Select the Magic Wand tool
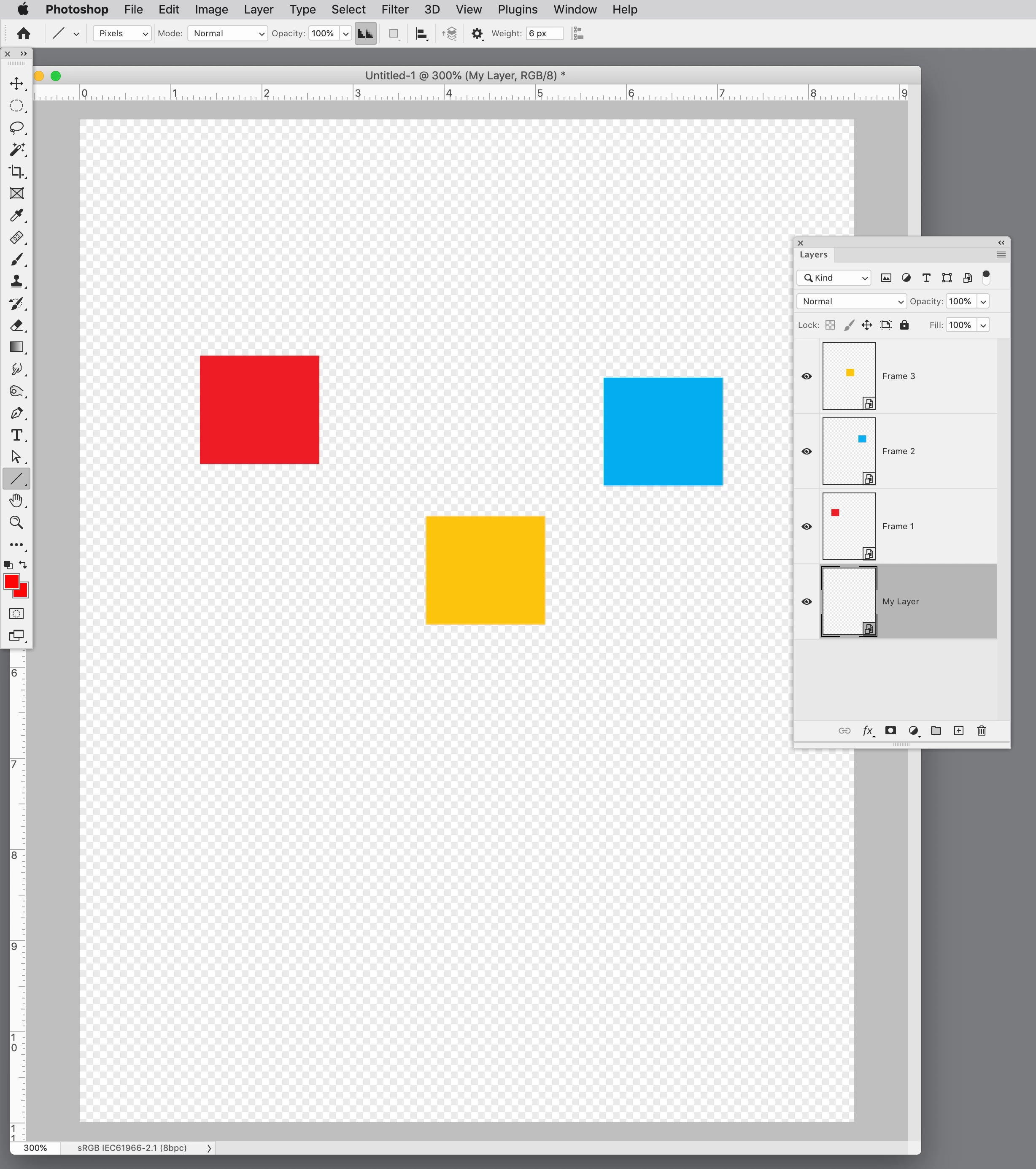Viewport: 1036px width, 1169px height. pyautogui.click(x=16, y=150)
